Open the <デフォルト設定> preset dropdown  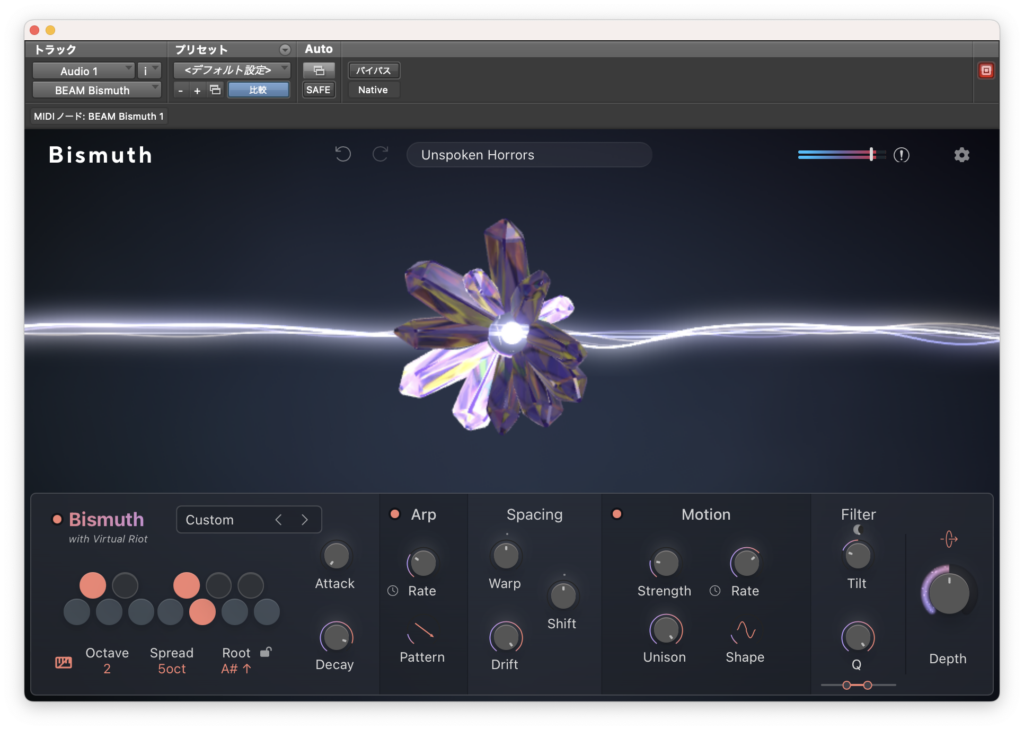point(232,70)
